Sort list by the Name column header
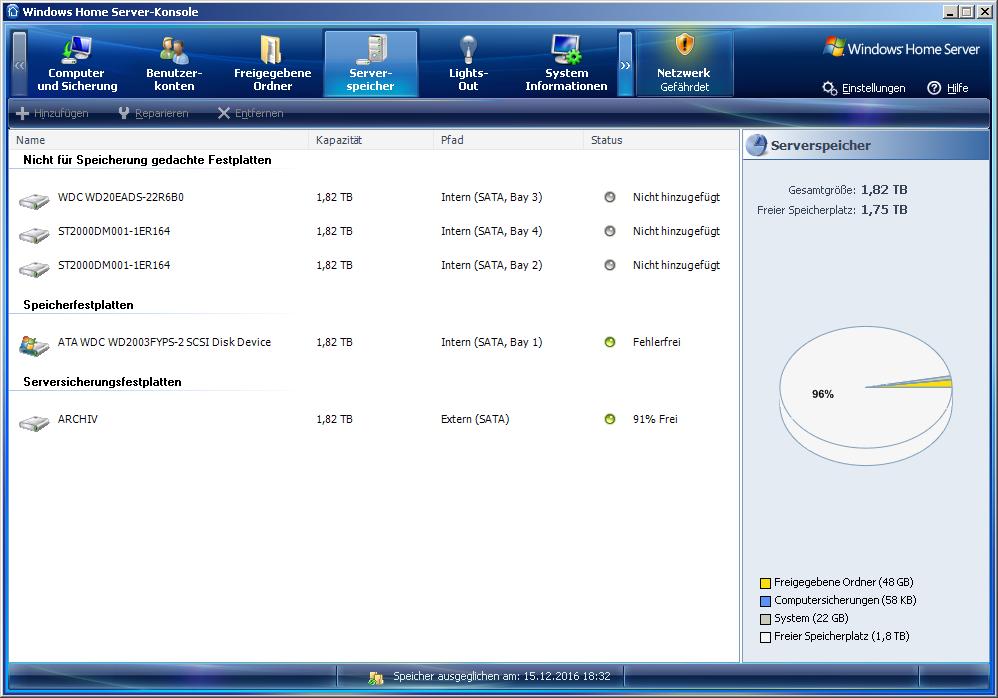The image size is (998, 698). (158, 140)
